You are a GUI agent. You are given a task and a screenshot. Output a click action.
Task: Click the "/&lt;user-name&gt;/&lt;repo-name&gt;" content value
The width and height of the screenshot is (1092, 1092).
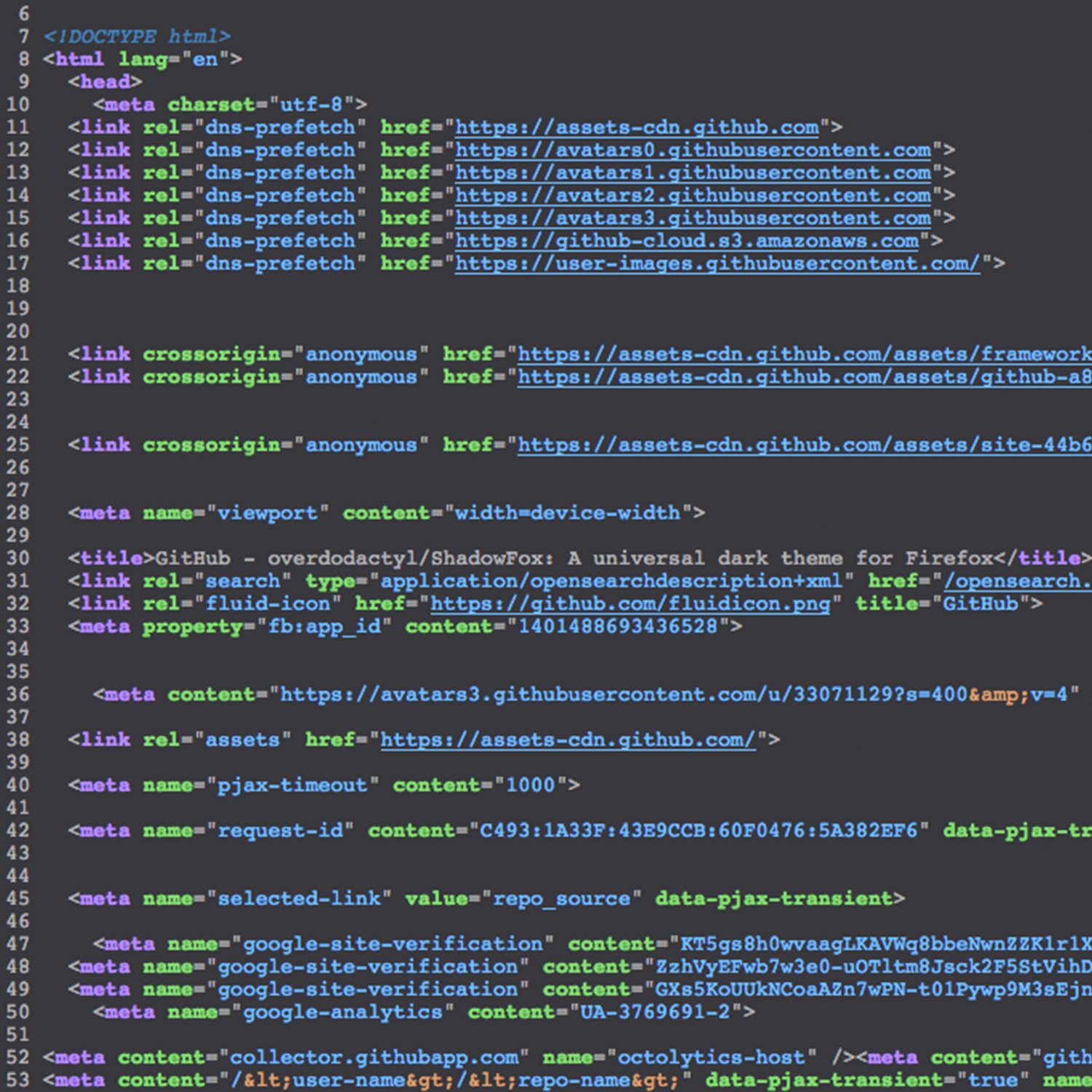pyautogui.click(x=455, y=1080)
